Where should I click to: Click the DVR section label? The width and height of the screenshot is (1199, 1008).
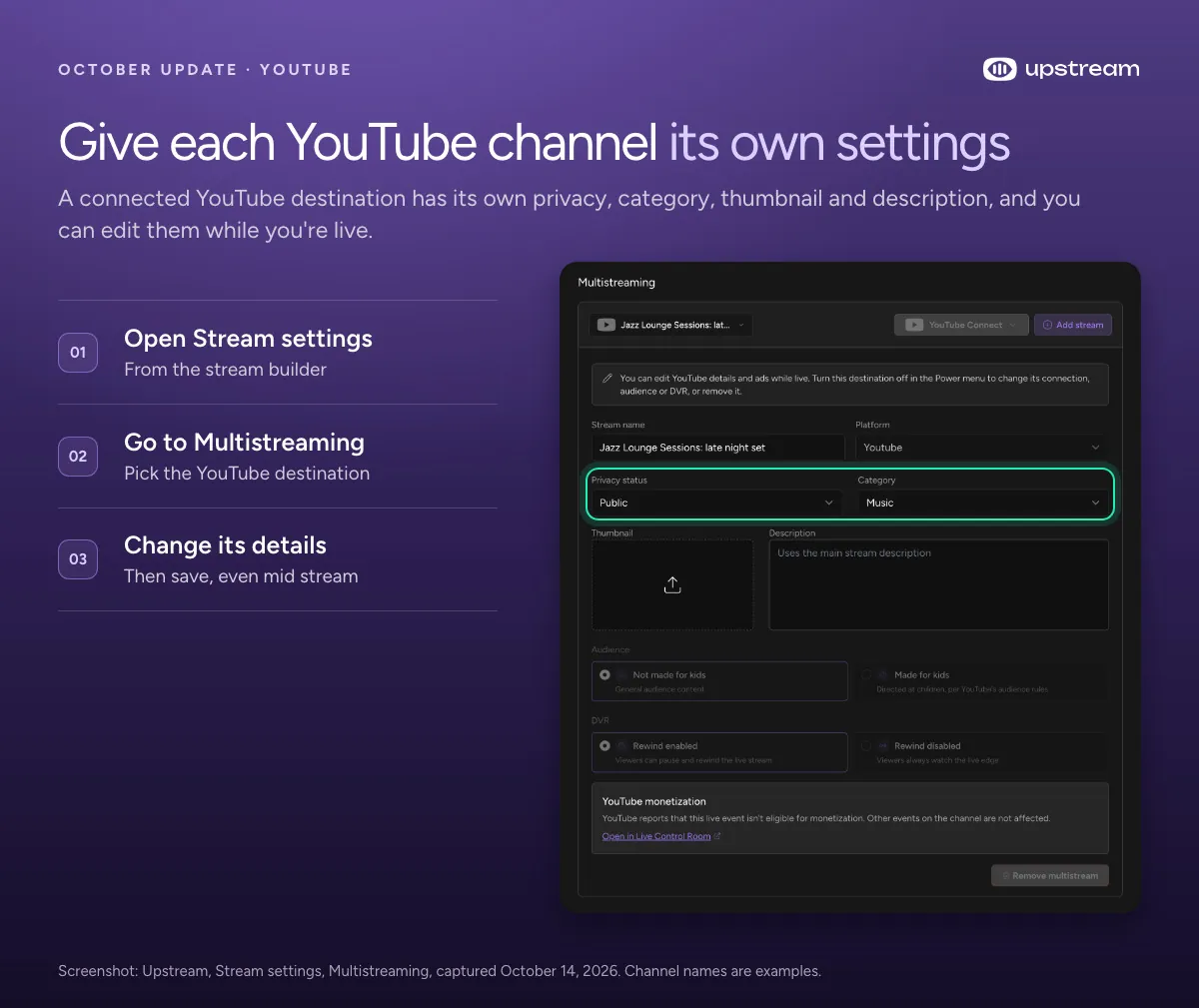click(x=599, y=720)
